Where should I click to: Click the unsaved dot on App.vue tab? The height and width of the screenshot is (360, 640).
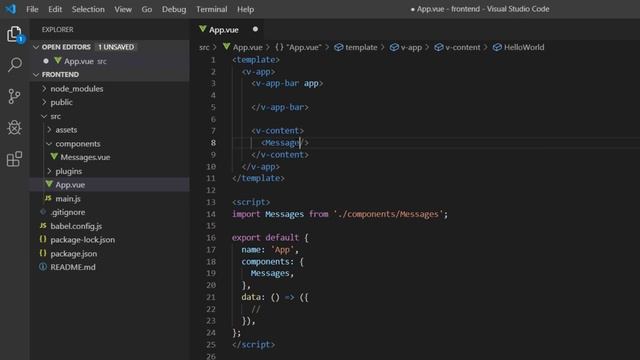coord(255,29)
